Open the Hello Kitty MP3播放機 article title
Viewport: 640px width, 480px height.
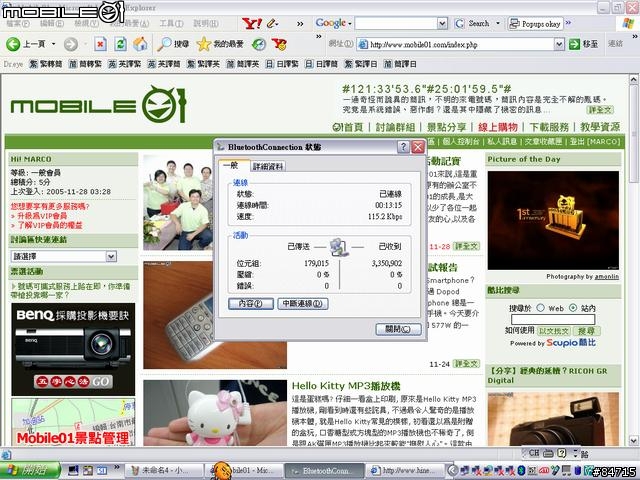click(x=346, y=386)
